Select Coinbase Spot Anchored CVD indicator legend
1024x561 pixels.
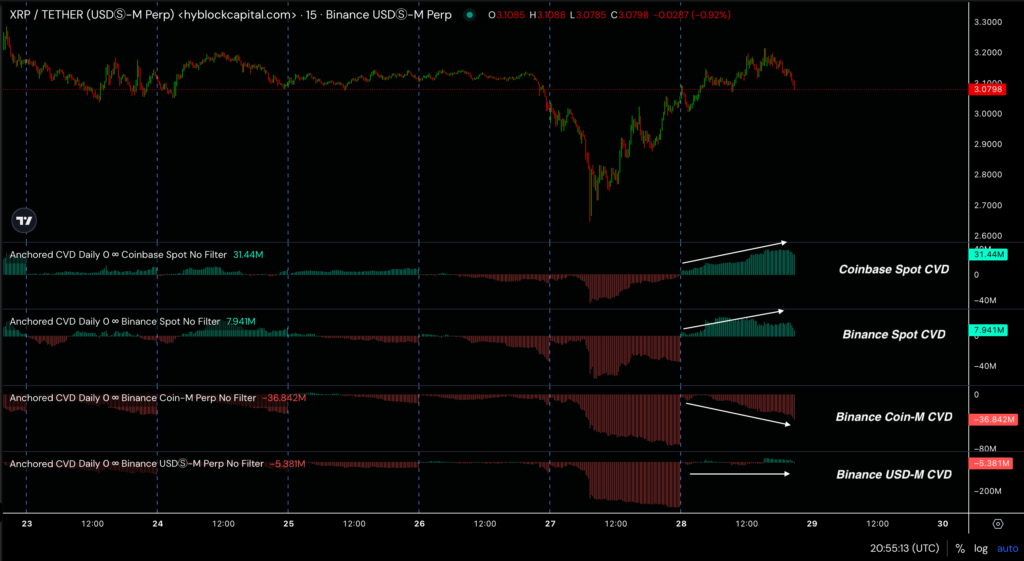coord(117,255)
